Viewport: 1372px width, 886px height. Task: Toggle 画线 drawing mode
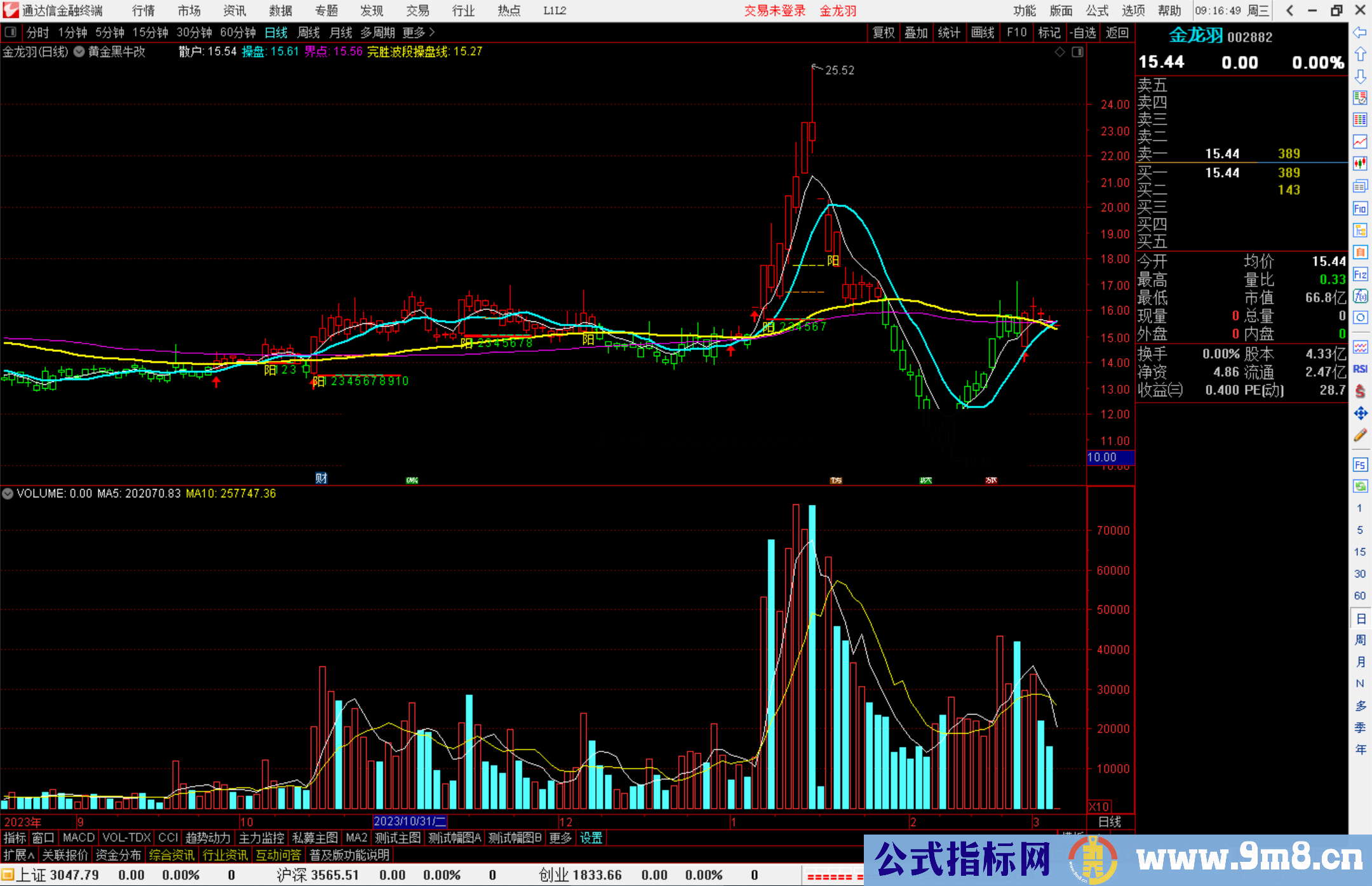tap(983, 32)
